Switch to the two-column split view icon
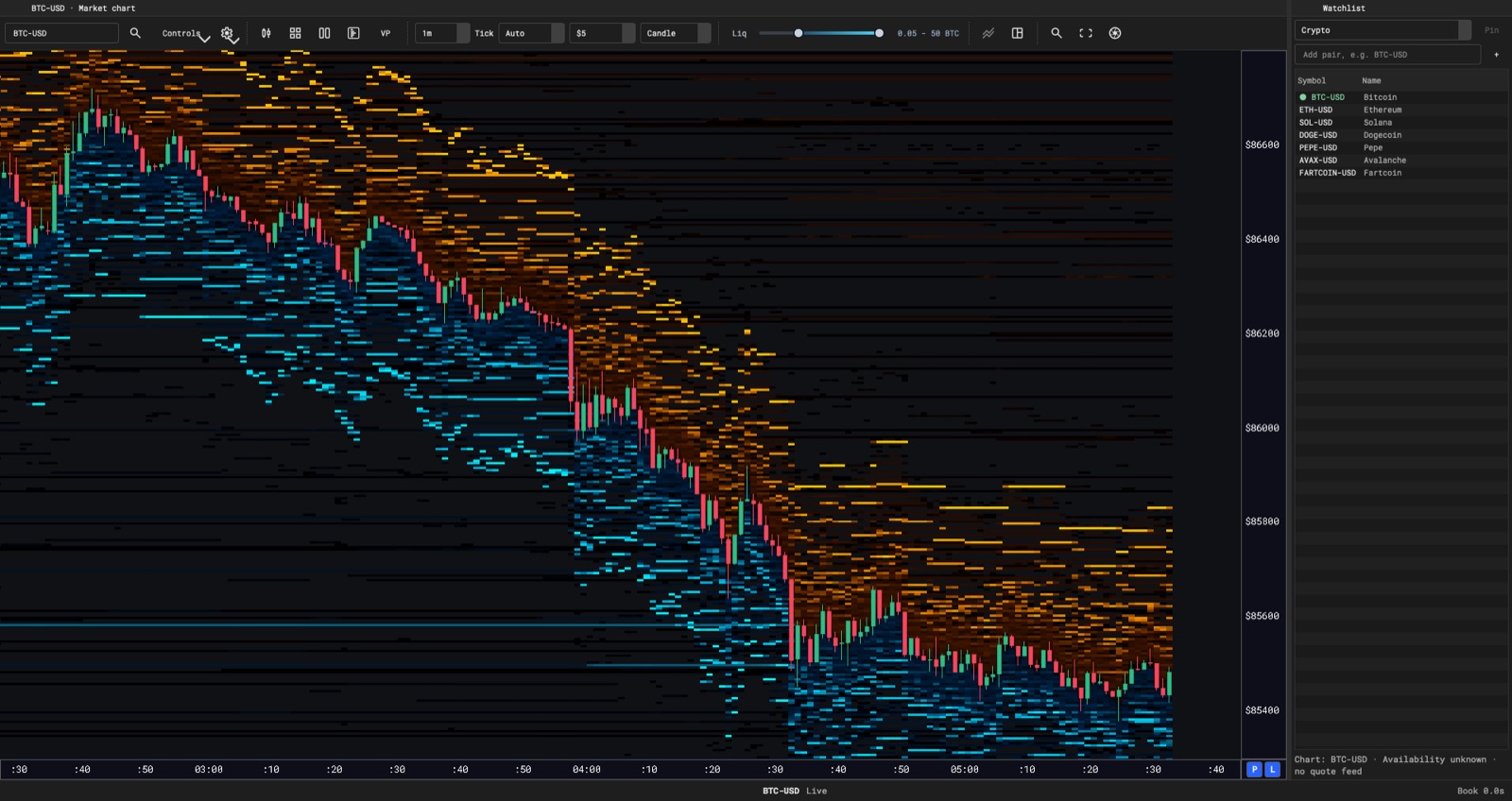Image resolution: width=1512 pixels, height=801 pixels. pos(324,33)
